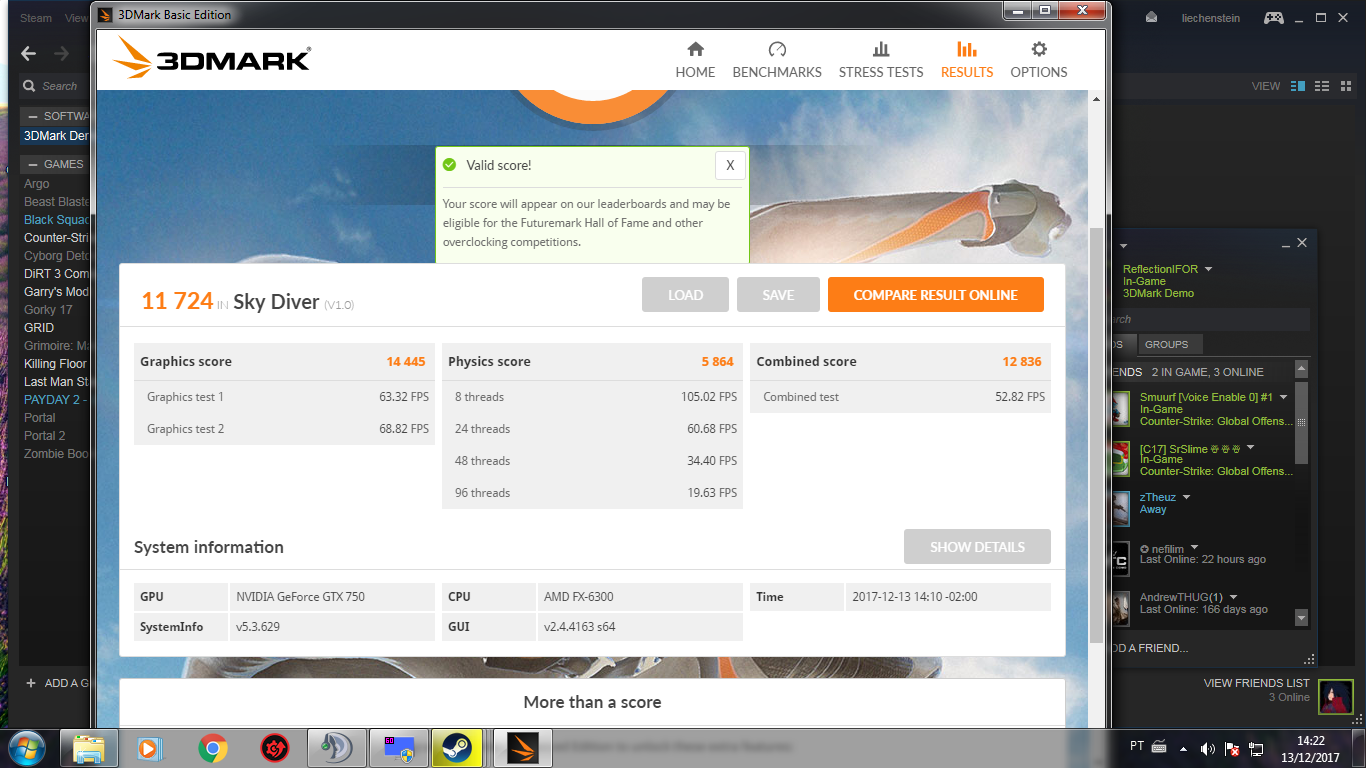The image size is (1366, 768).
Task: Select Counter-Strike in Steam library list
Action: [57, 238]
